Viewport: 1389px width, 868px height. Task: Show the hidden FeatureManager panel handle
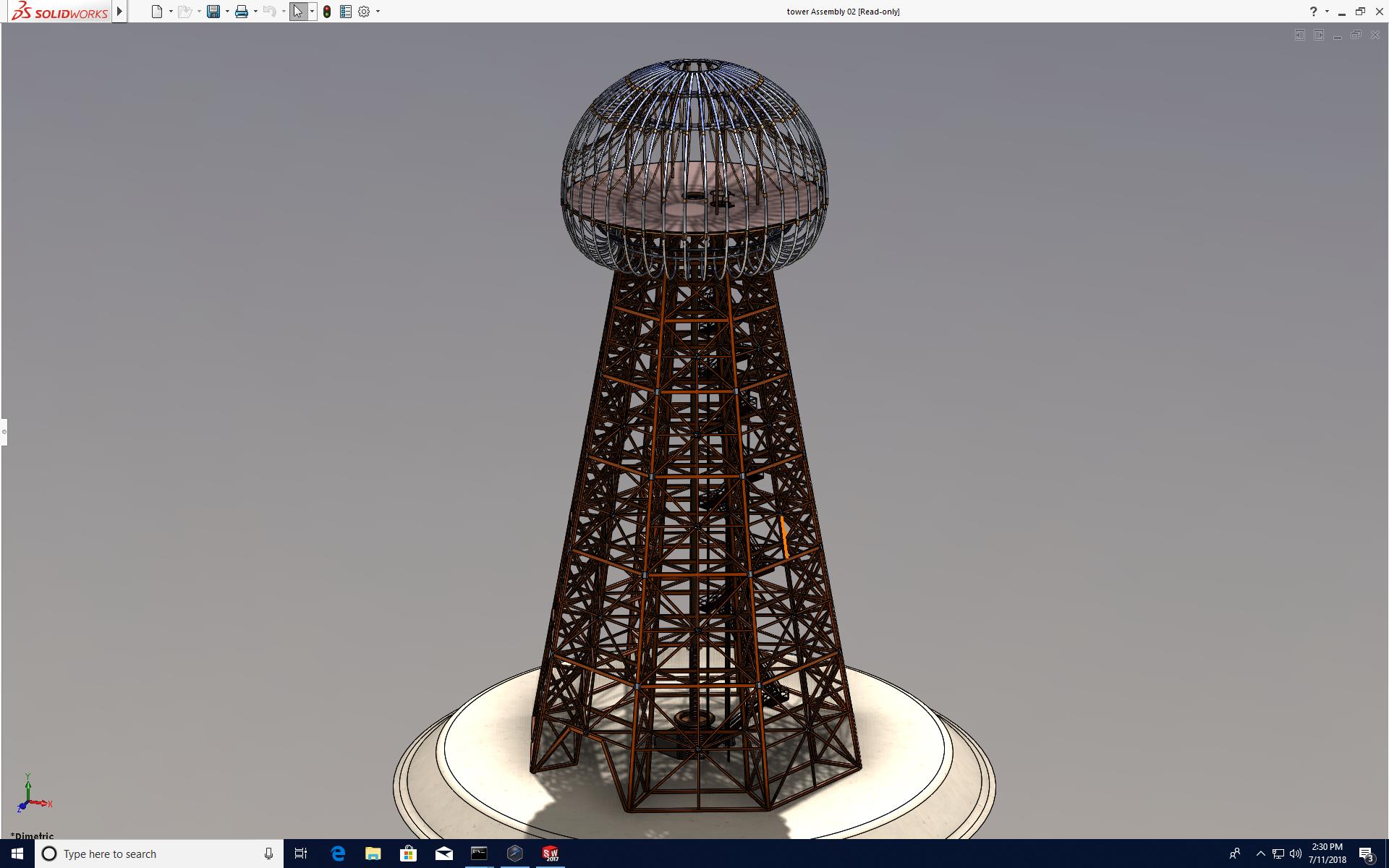[x=4, y=432]
